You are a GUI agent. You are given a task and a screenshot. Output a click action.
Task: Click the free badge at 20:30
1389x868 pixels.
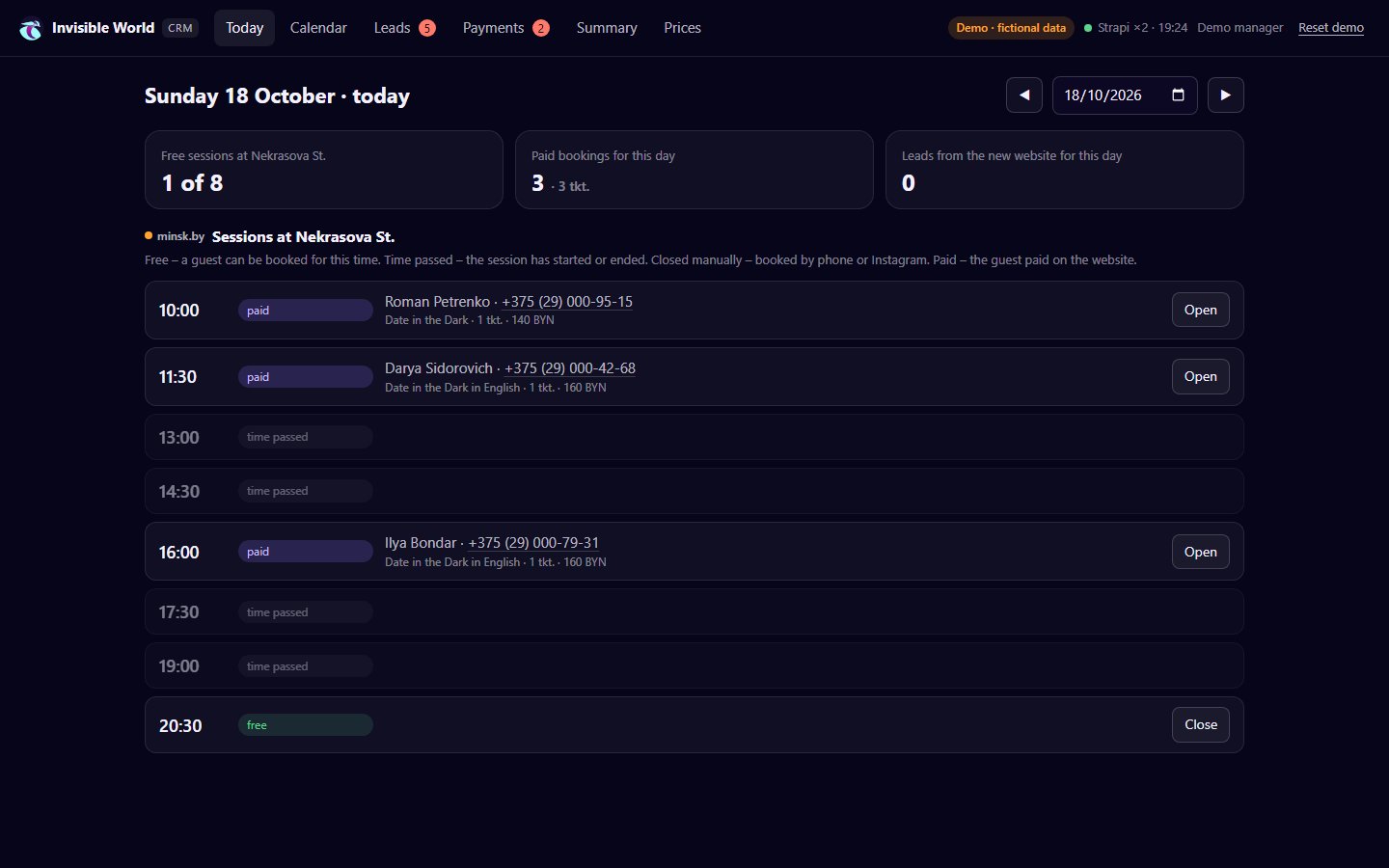click(x=306, y=724)
